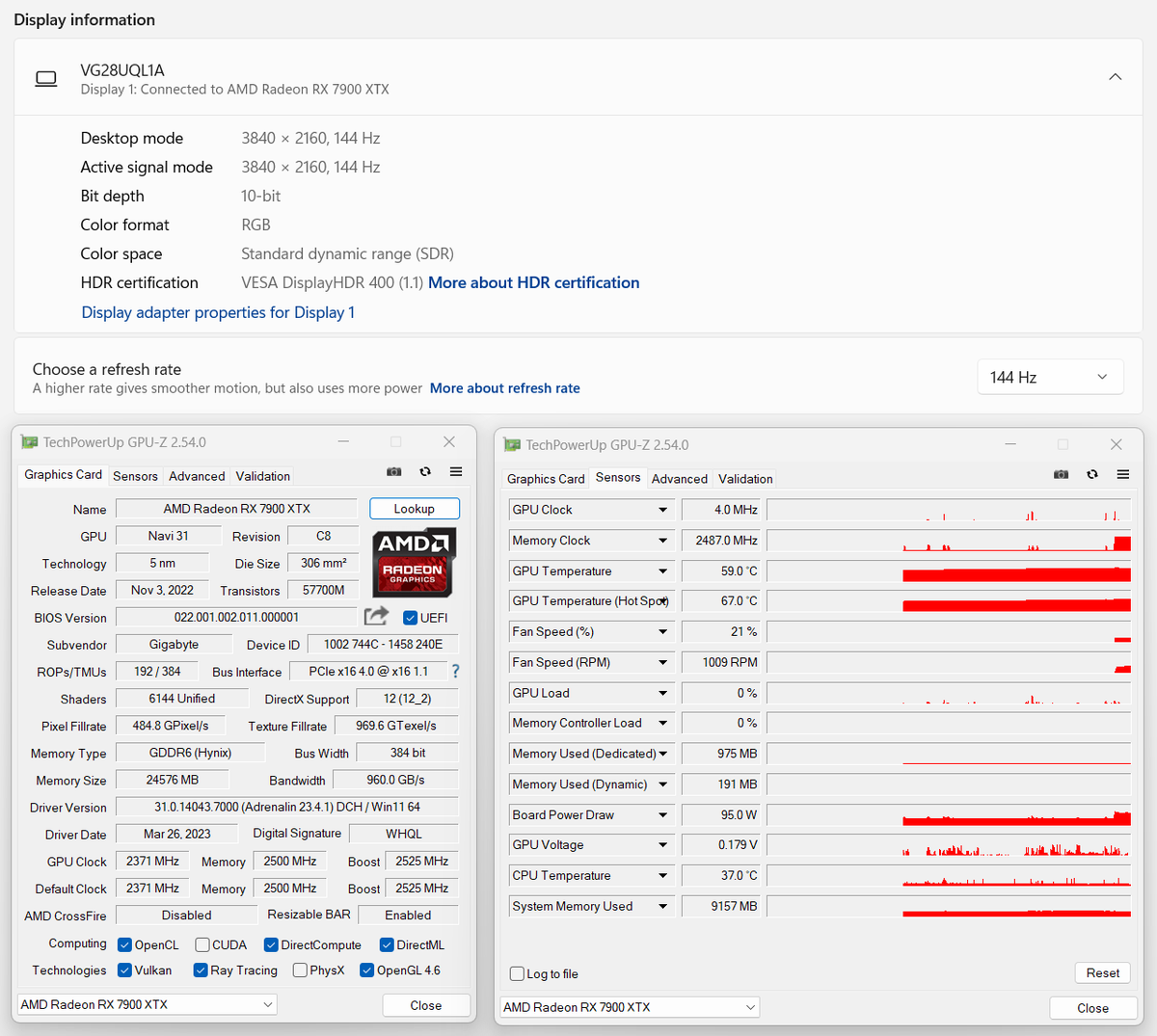This screenshot has width=1157, height=1036.
Task: Open the Memory Clock sensor dropdown arrow
Action: pos(663,541)
